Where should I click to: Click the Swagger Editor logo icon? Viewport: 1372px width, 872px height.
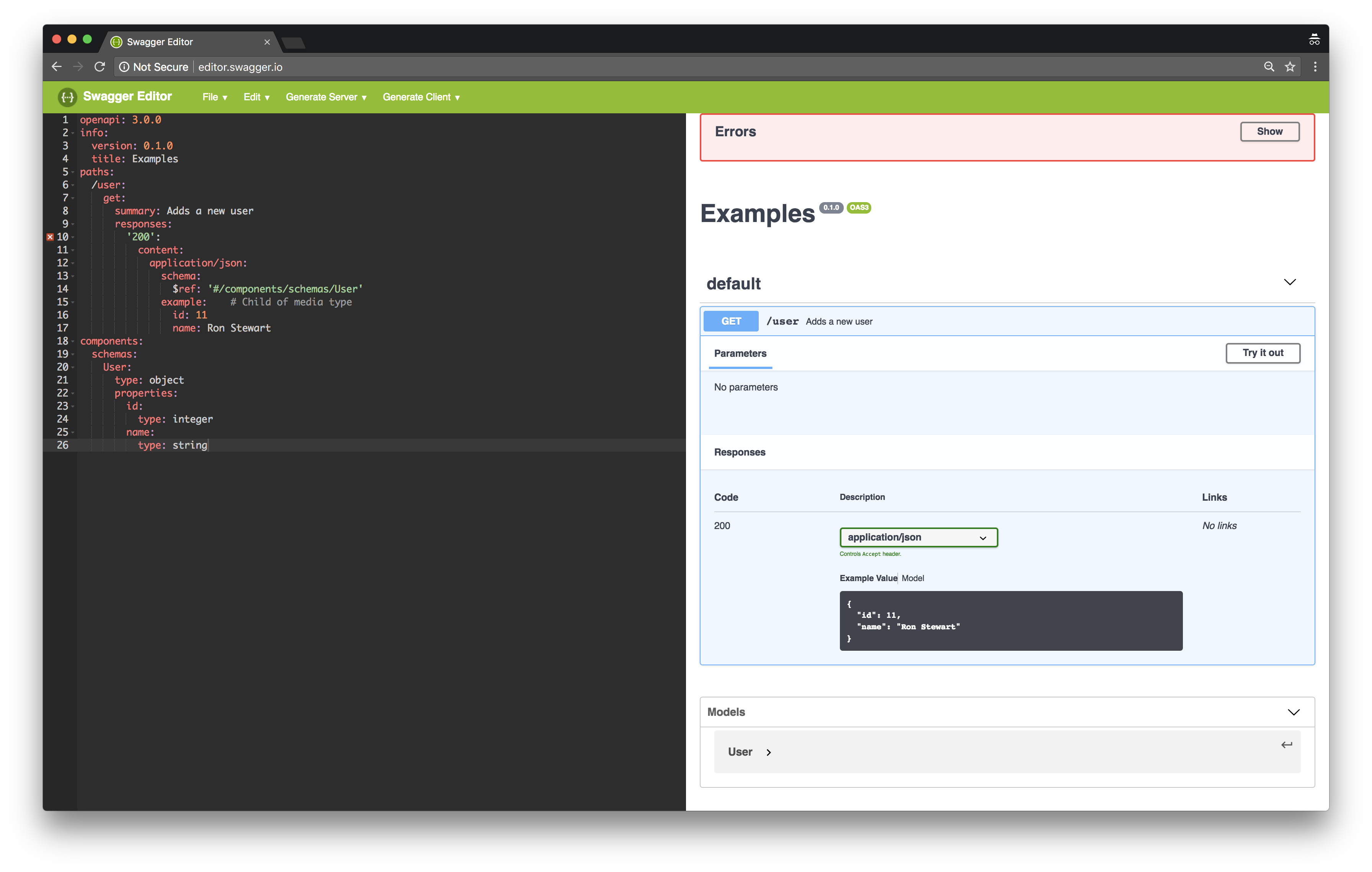67,97
